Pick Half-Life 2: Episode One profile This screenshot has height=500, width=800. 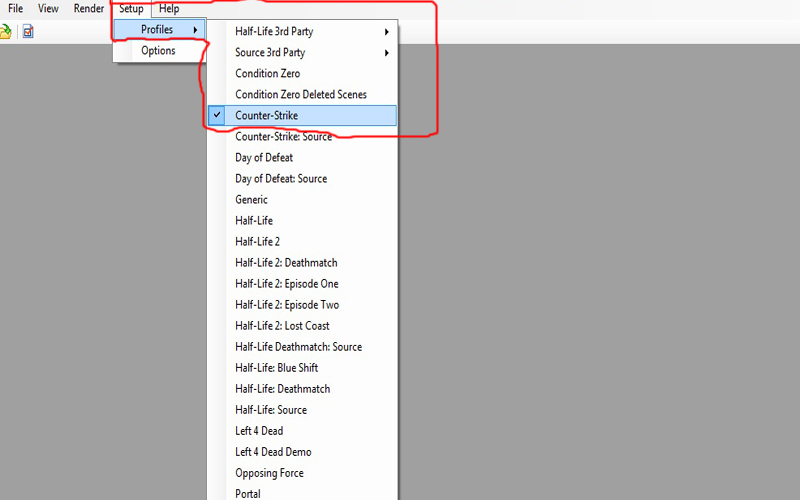(x=302, y=284)
